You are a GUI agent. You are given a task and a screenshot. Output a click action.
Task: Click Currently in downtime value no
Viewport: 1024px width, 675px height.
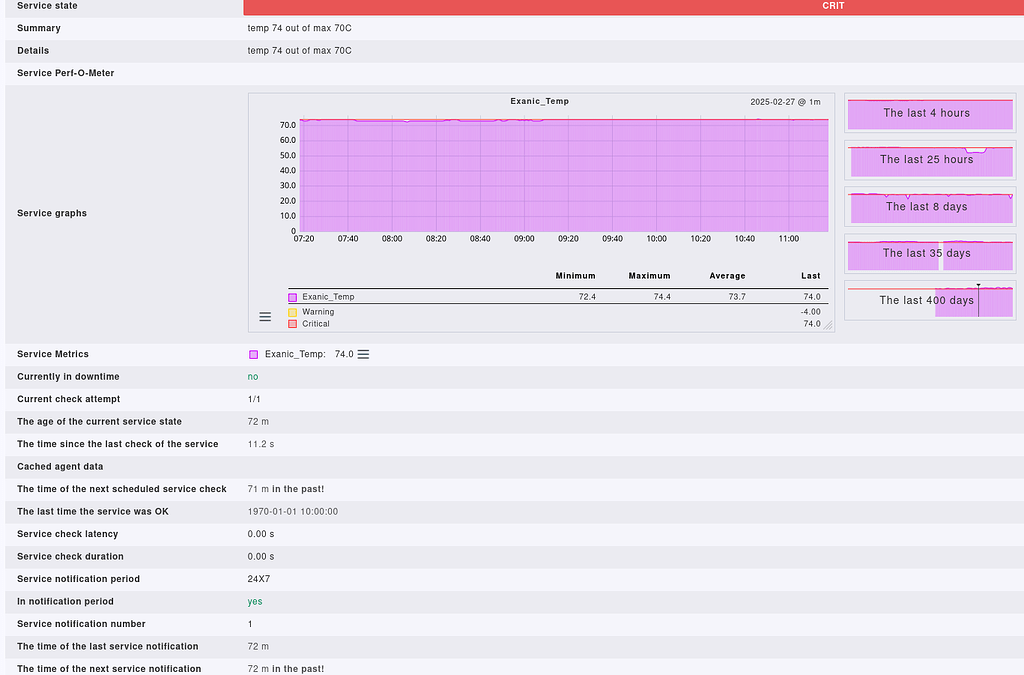253,377
